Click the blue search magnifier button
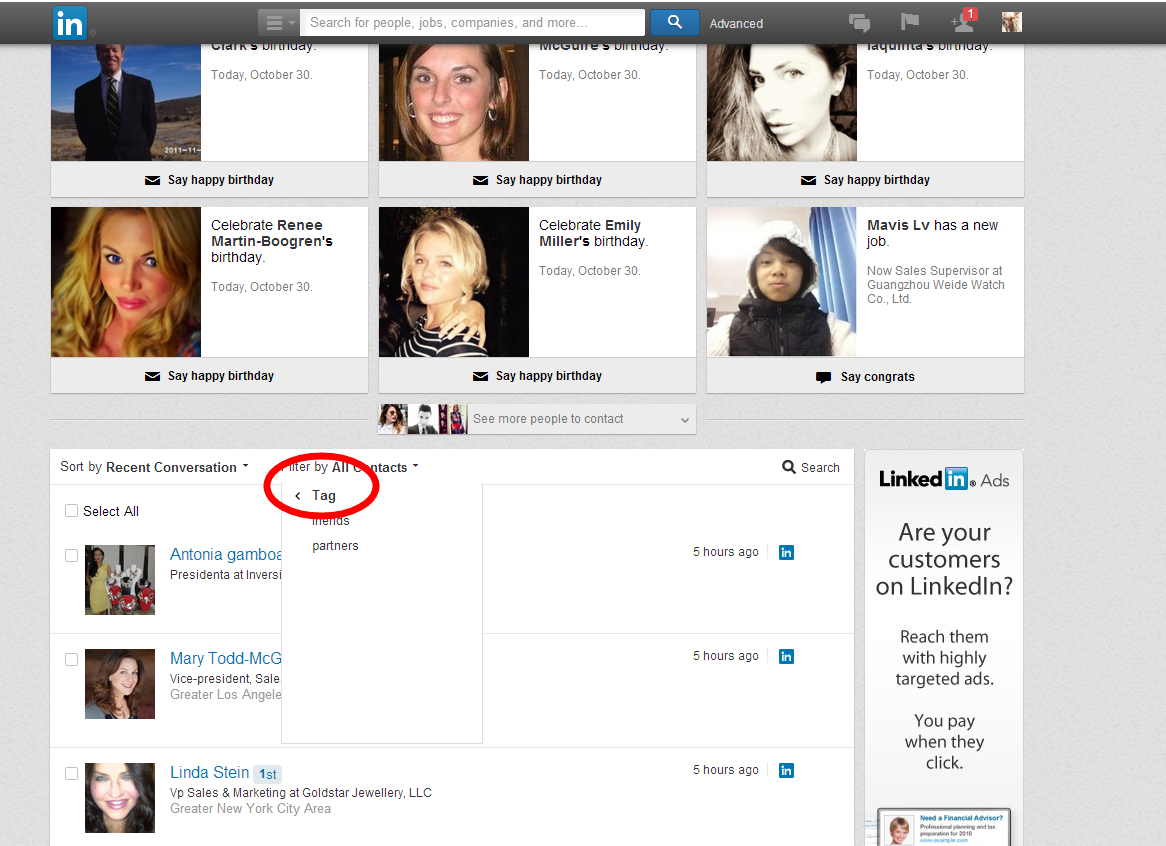The image size is (1166, 846). tap(674, 22)
